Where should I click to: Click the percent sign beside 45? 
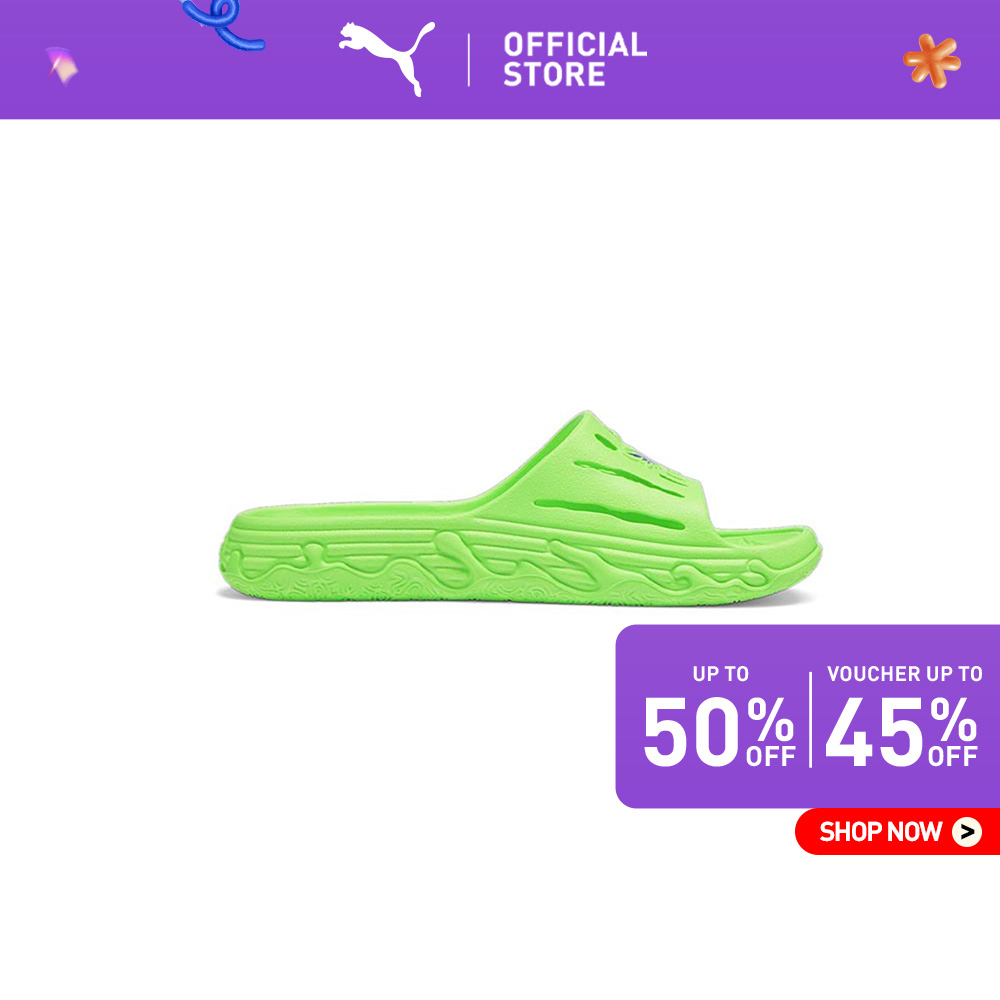[x=953, y=719]
